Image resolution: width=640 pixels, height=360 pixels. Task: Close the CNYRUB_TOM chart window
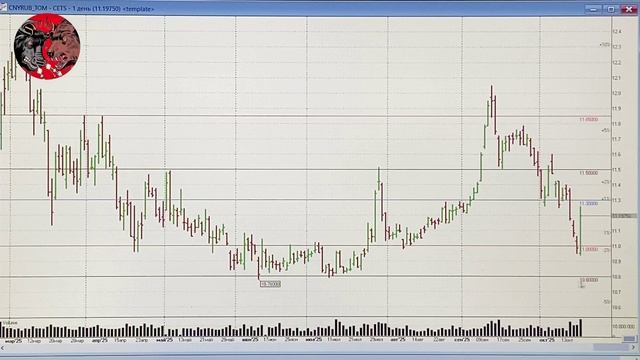(629, 9)
